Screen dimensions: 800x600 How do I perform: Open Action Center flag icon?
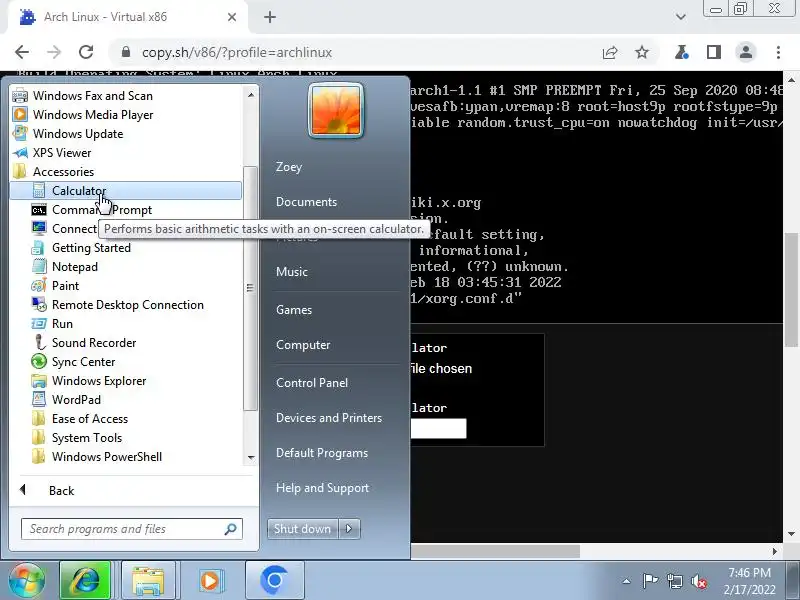[650, 581]
